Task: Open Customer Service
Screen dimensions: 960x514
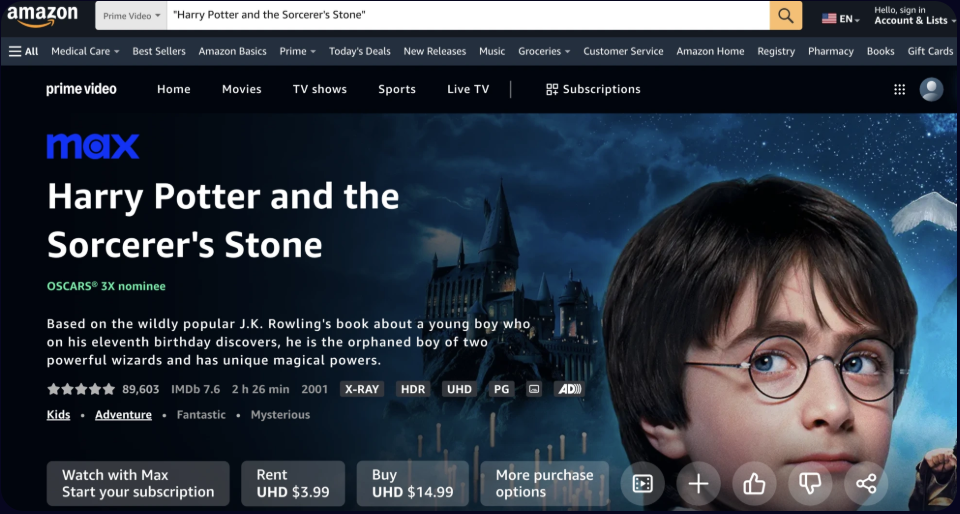Action: coord(623,51)
